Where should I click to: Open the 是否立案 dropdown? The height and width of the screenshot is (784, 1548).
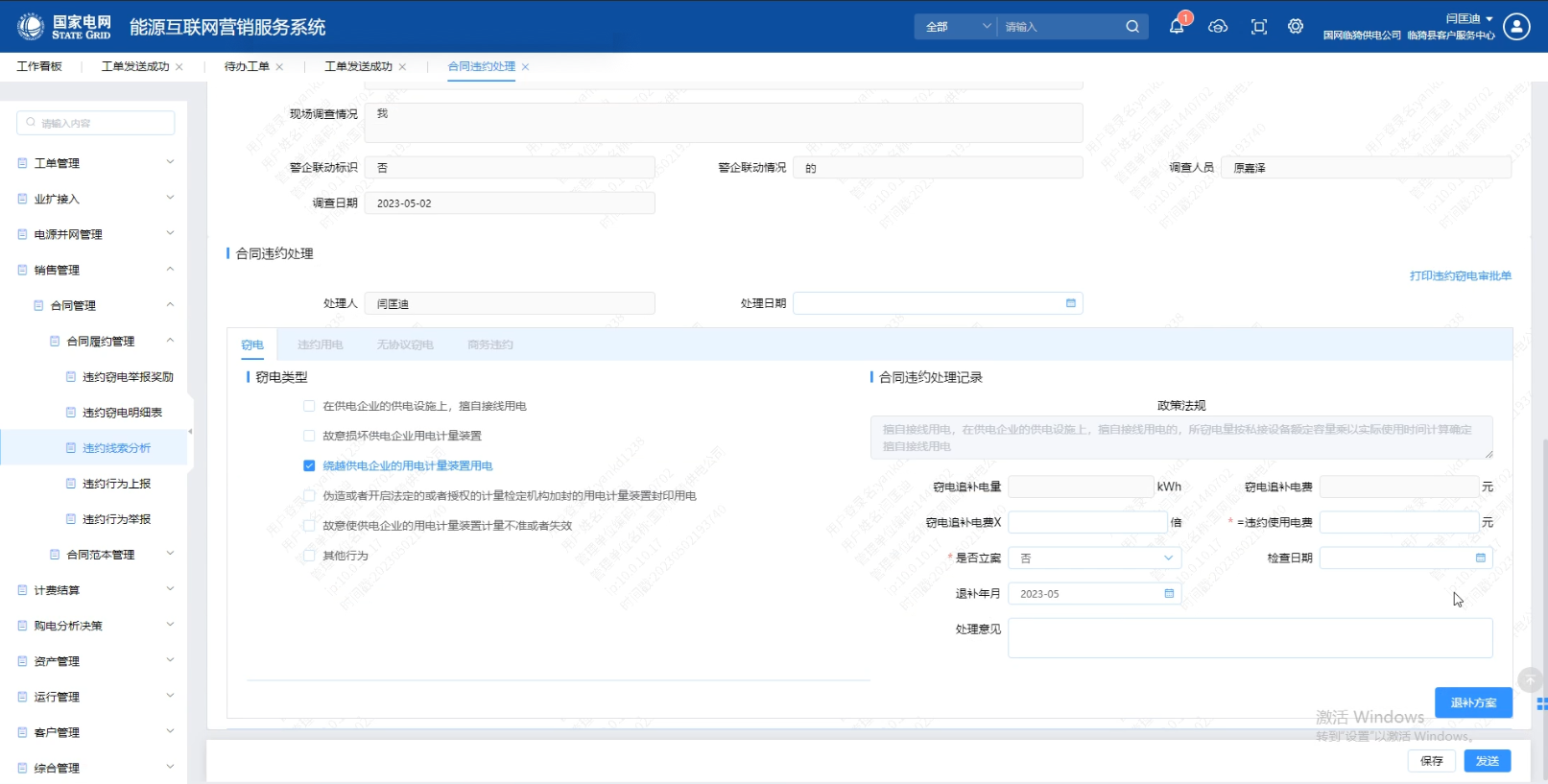[1094, 558]
